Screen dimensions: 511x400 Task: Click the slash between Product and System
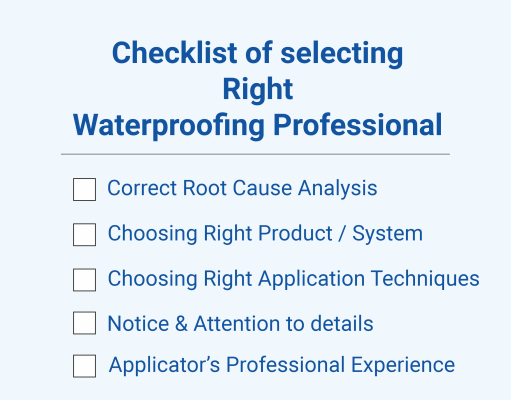(x=342, y=233)
